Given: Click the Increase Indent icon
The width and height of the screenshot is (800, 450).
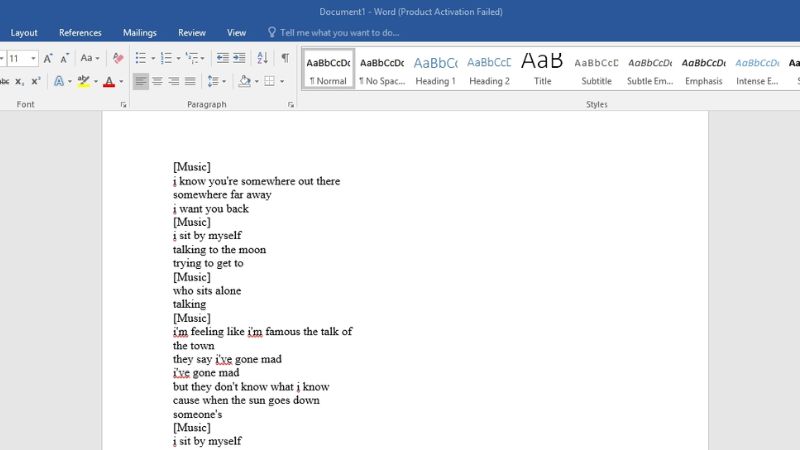Looking at the screenshot, I should click(x=241, y=58).
